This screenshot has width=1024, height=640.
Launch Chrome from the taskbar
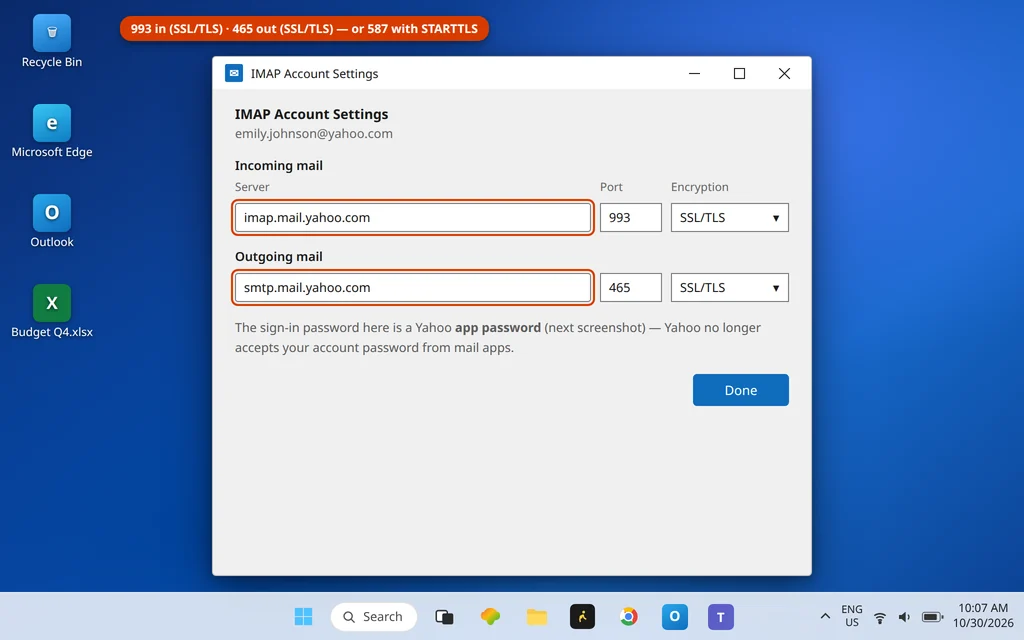pos(629,616)
